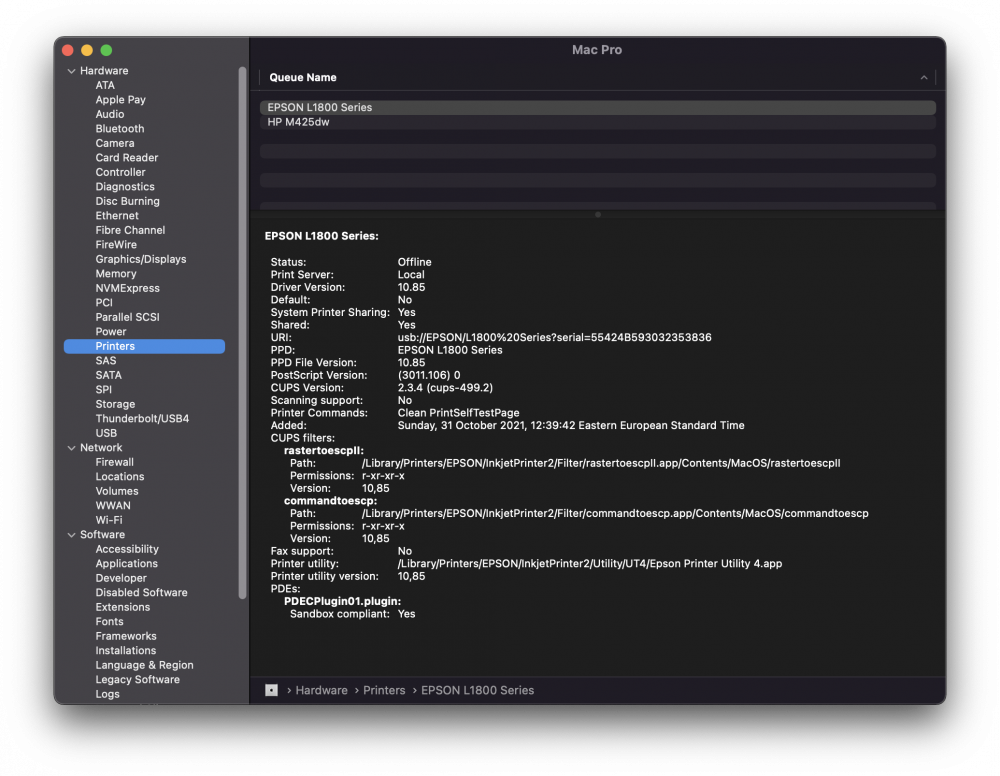Collapse the Network section chevron
Screen dimensions: 1000x776
coord(71,448)
